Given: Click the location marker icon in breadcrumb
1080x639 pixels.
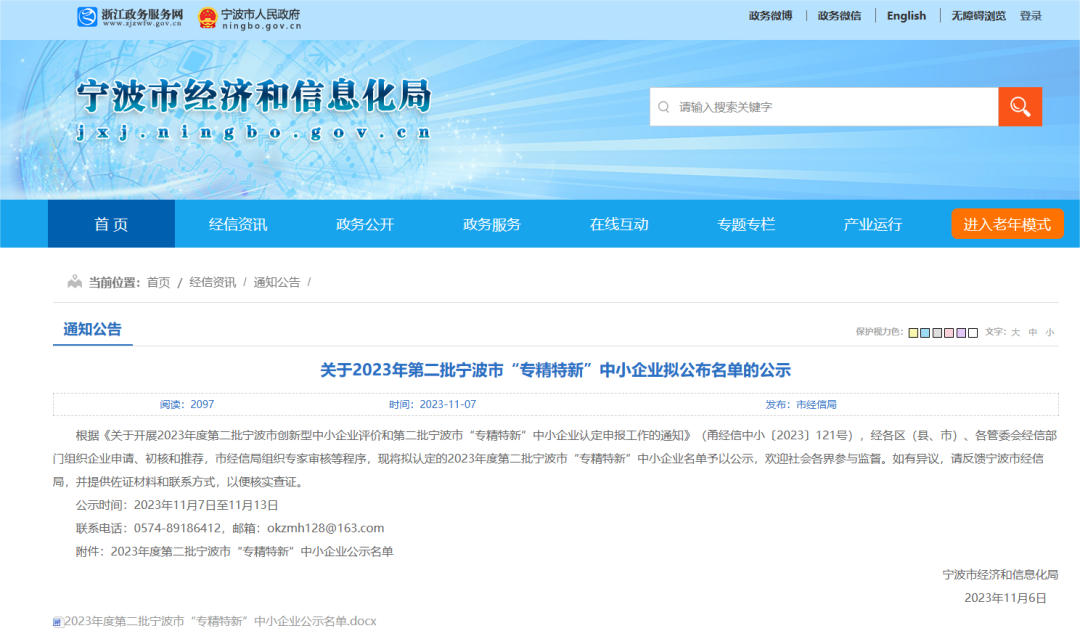Looking at the screenshot, I should tap(73, 281).
